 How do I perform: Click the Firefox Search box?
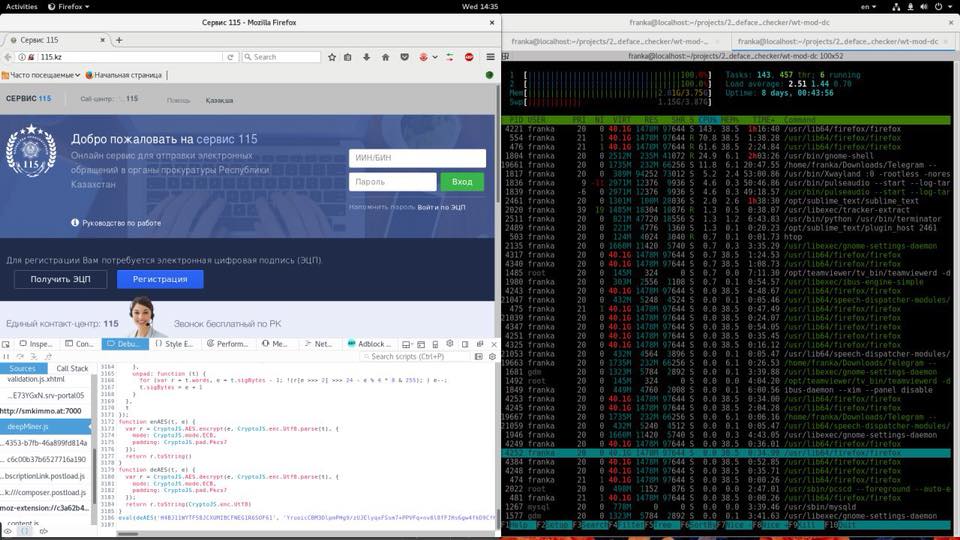tap(281, 57)
